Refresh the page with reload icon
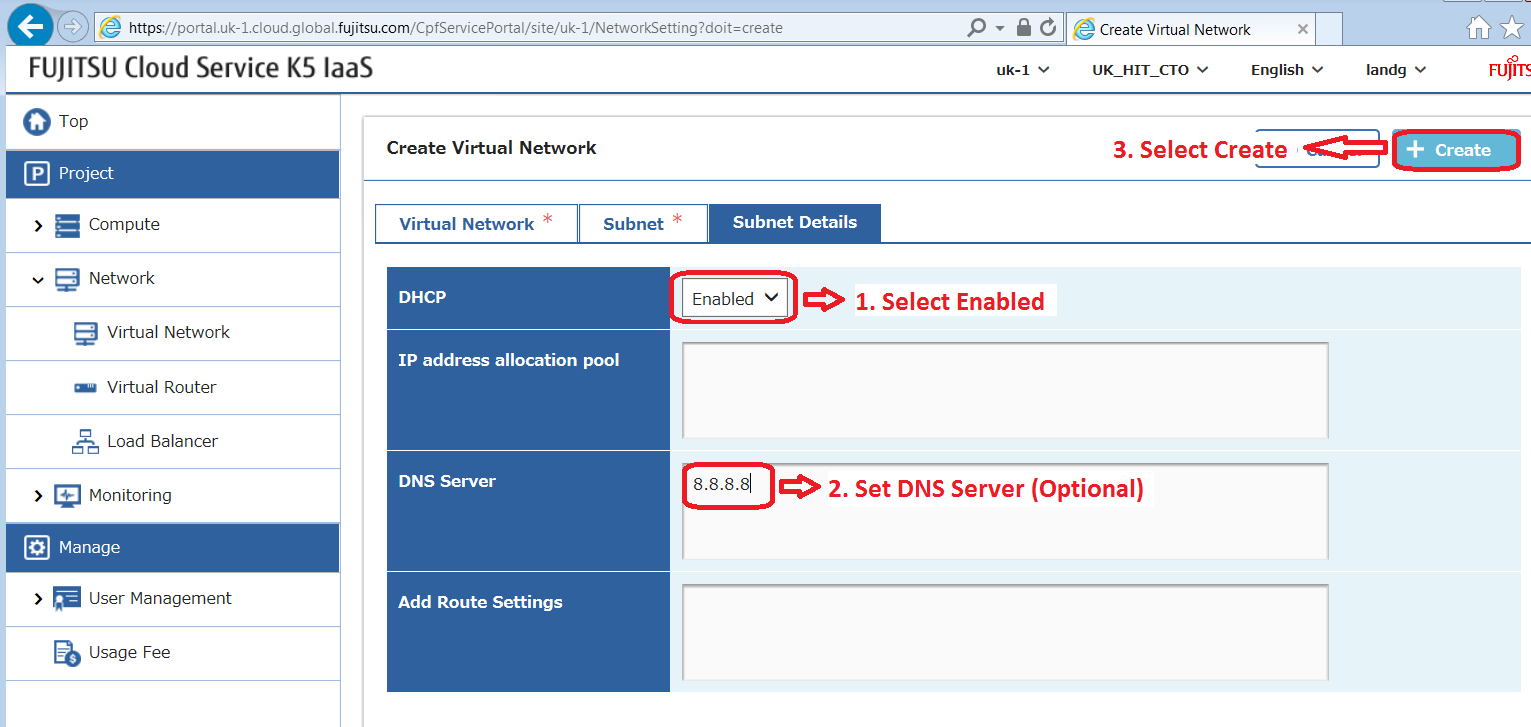Screen dimensions: 1531x727 (1048, 28)
